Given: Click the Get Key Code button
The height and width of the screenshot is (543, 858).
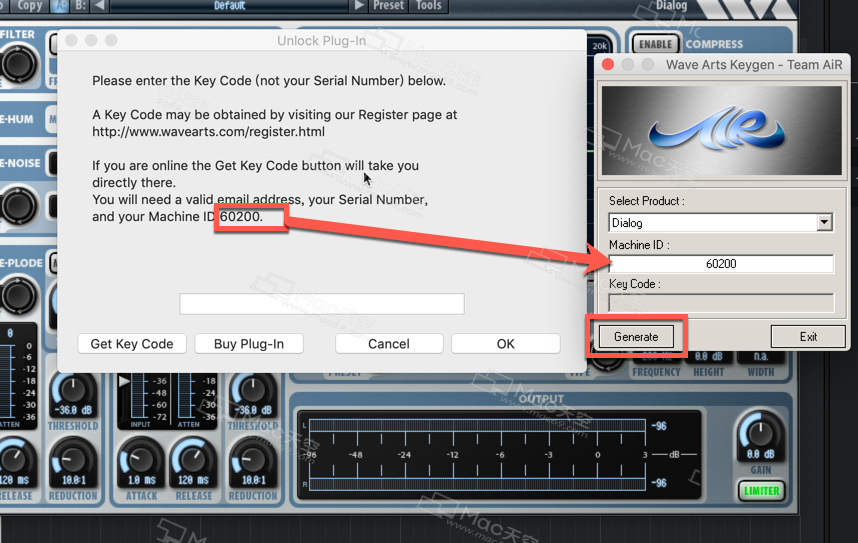Looking at the screenshot, I should click(132, 344).
